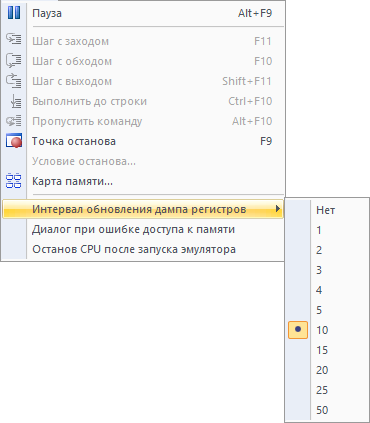Open Условие останова... dialog

coord(143,161)
